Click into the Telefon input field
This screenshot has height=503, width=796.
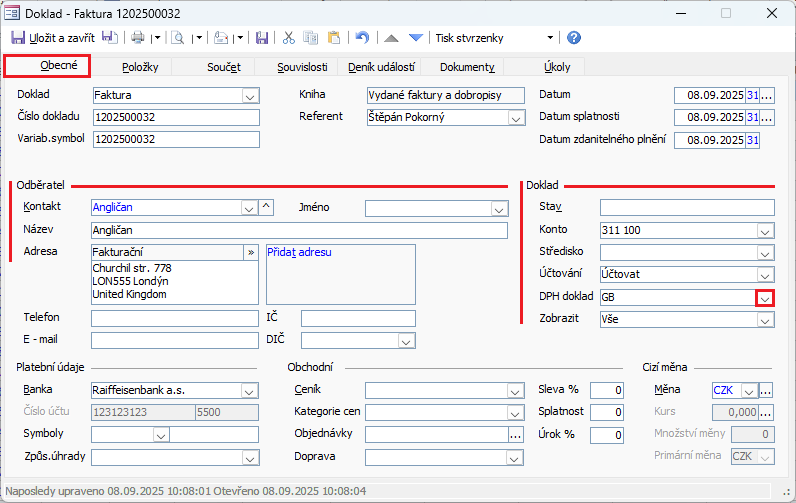tap(174, 318)
